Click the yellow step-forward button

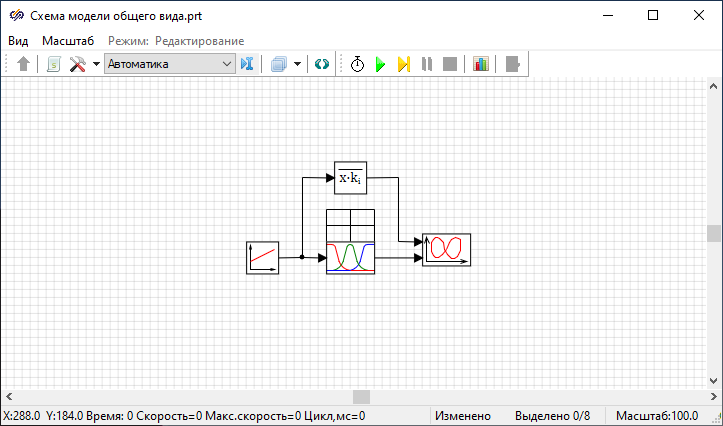403,64
